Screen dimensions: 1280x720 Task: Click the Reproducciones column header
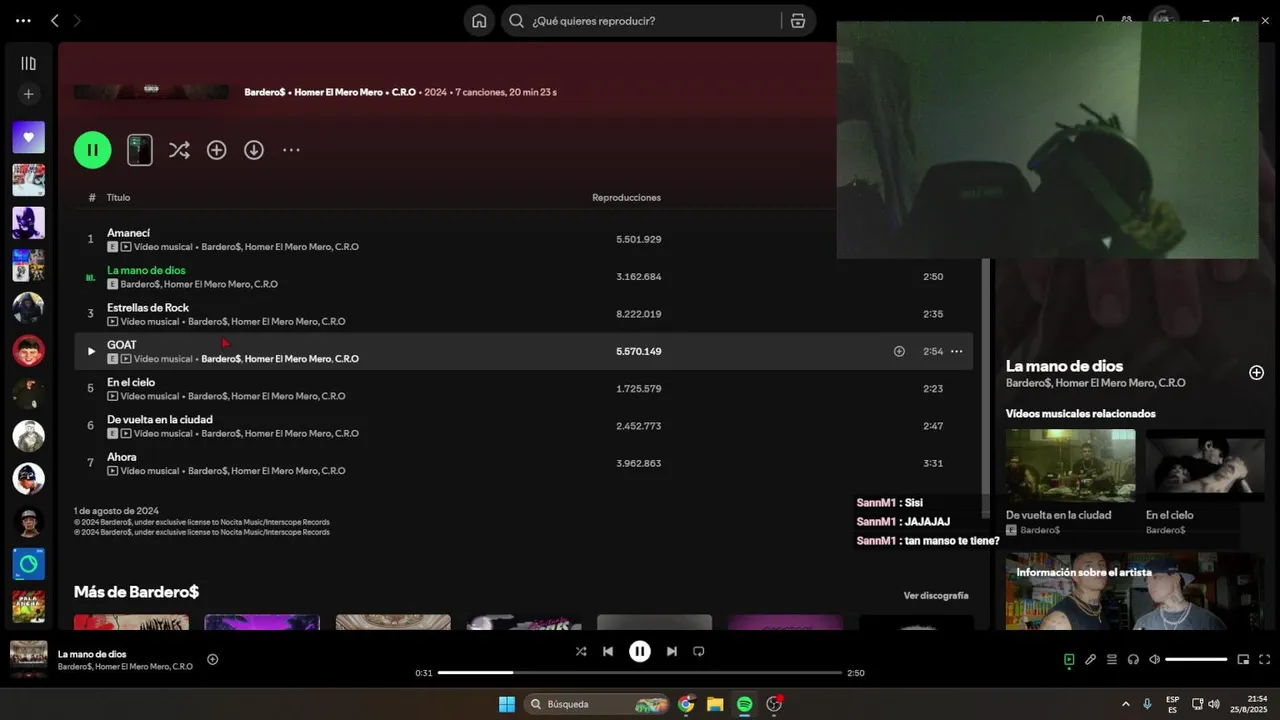point(626,198)
